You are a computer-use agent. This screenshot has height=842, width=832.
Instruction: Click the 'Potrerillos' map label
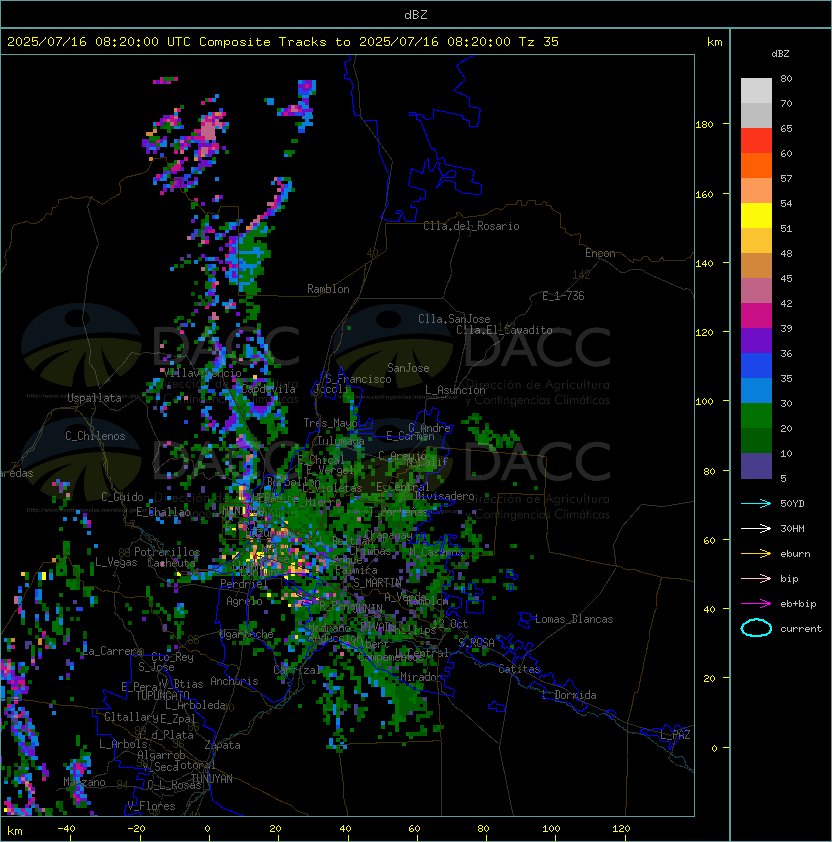[167, 552]
